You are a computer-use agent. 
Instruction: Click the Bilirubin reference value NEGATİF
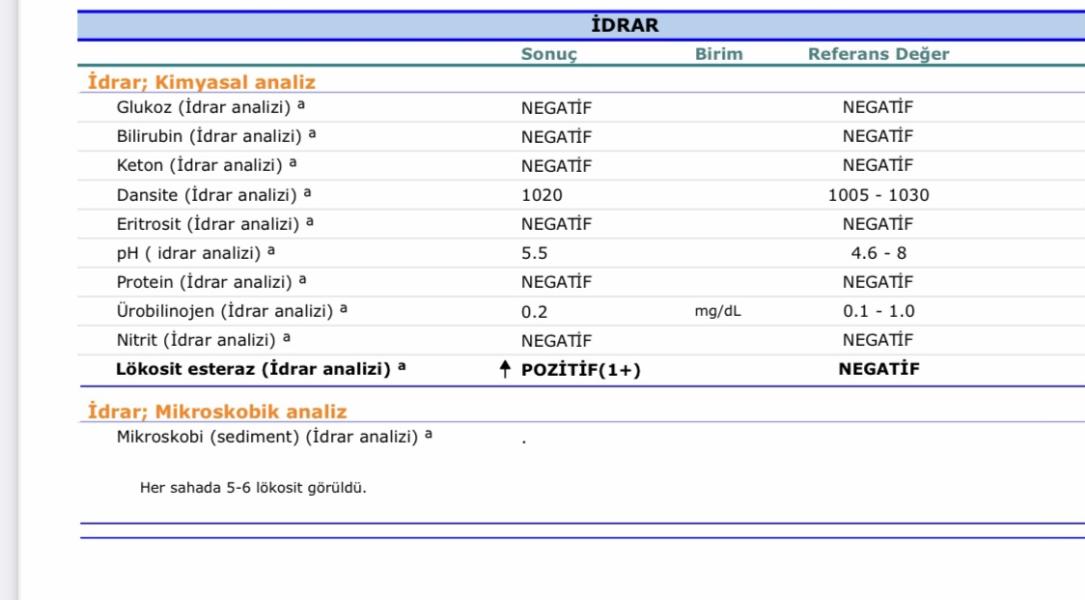[x=877, y=136]
